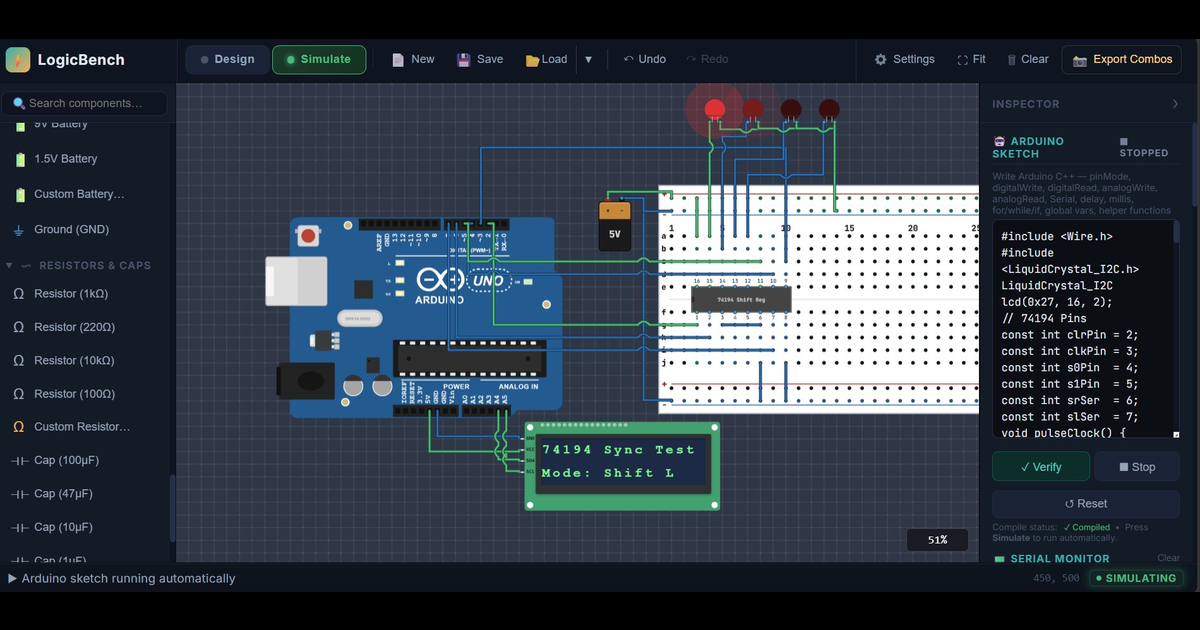Image resolution: width=1200 pixels, height=630 pixels.
Task: Click the LogicBench logo icon
Action: coord(18,59)
